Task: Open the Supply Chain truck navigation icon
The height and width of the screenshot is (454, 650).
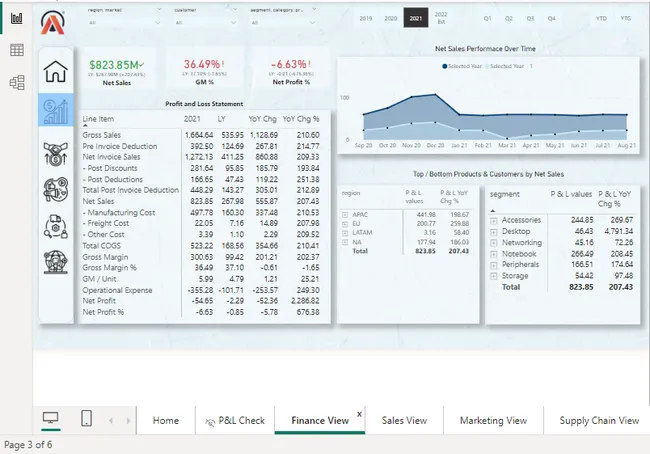Action: [x=56, y=226]
